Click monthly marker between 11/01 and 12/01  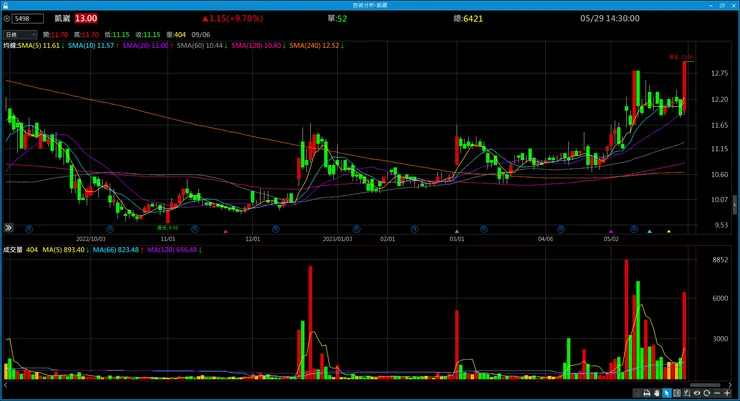(194, 229)
